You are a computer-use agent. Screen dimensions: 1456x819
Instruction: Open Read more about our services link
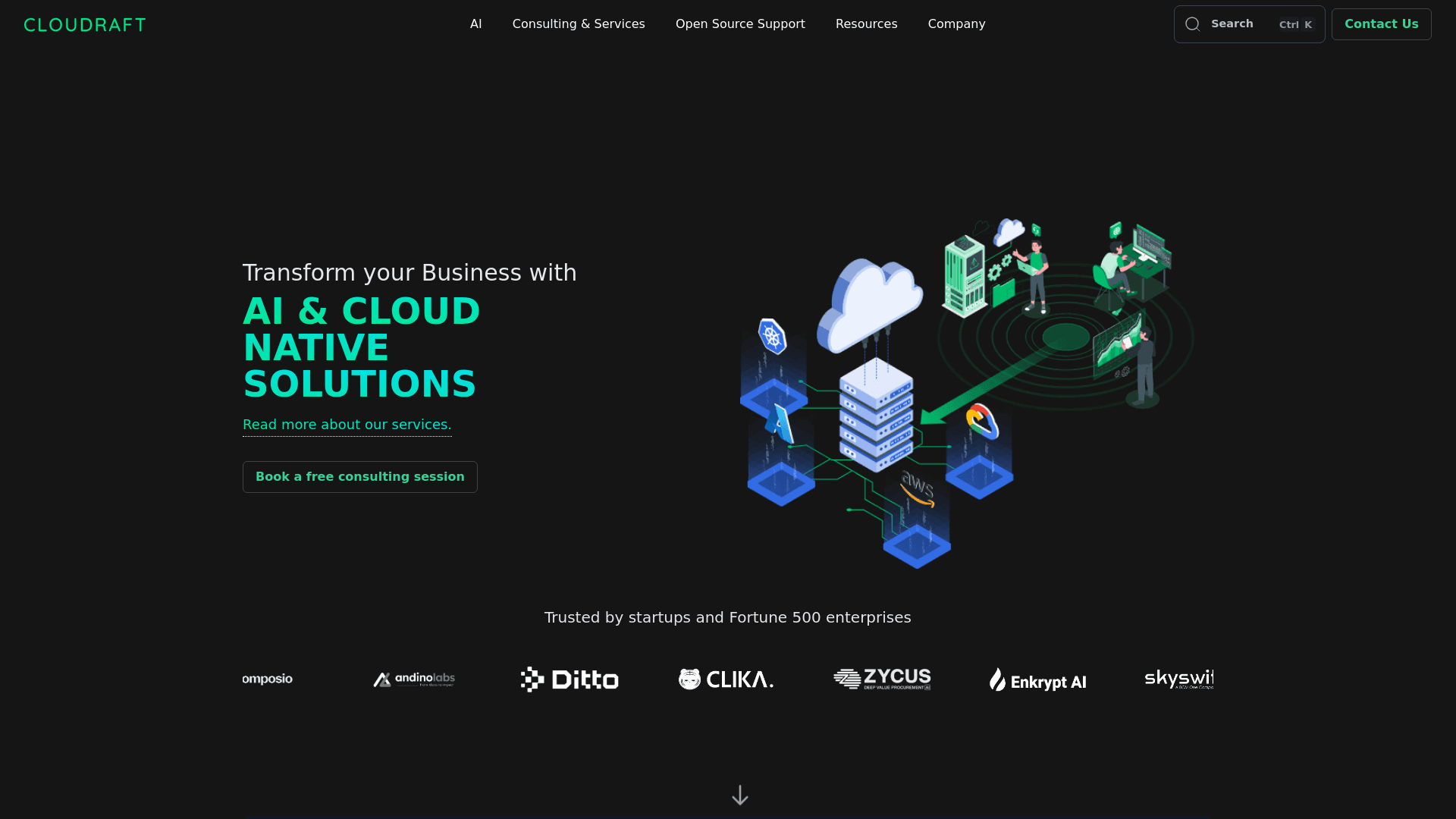[347, 425]
